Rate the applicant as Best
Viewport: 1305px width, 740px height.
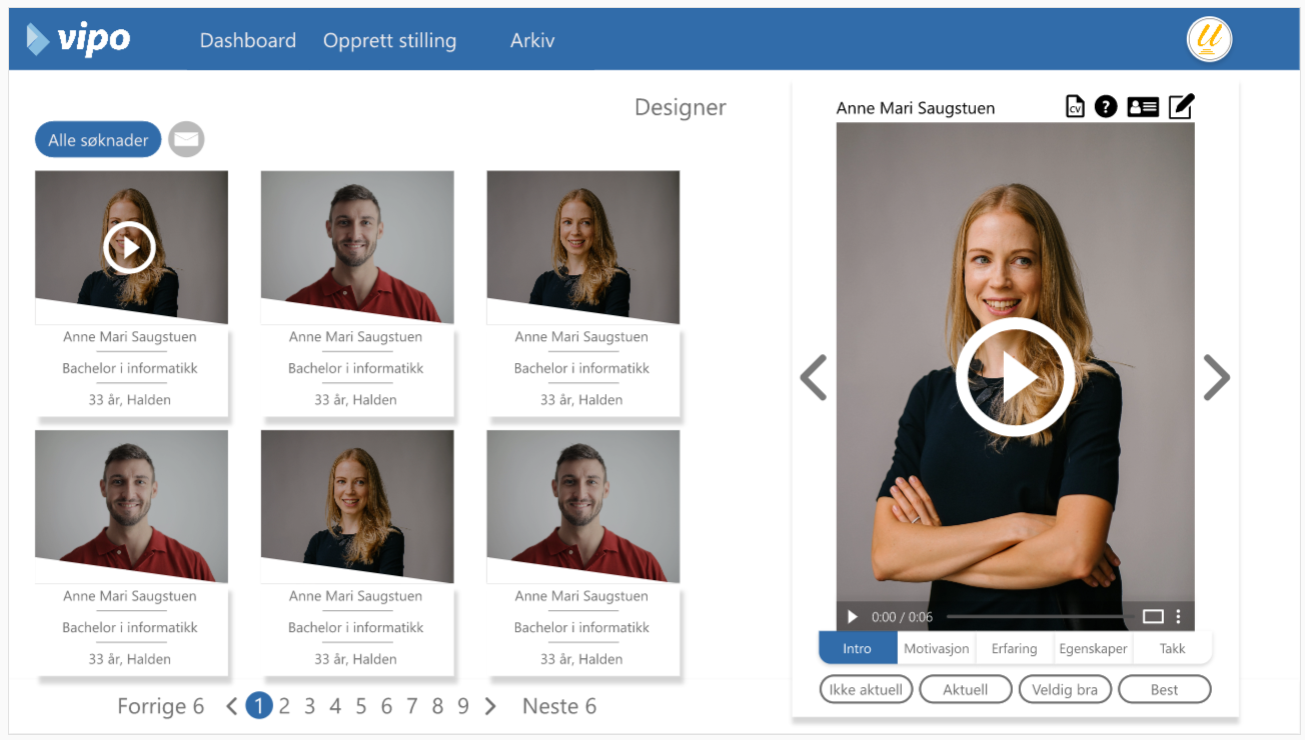pyautogui.click(x=1164, y=690)
